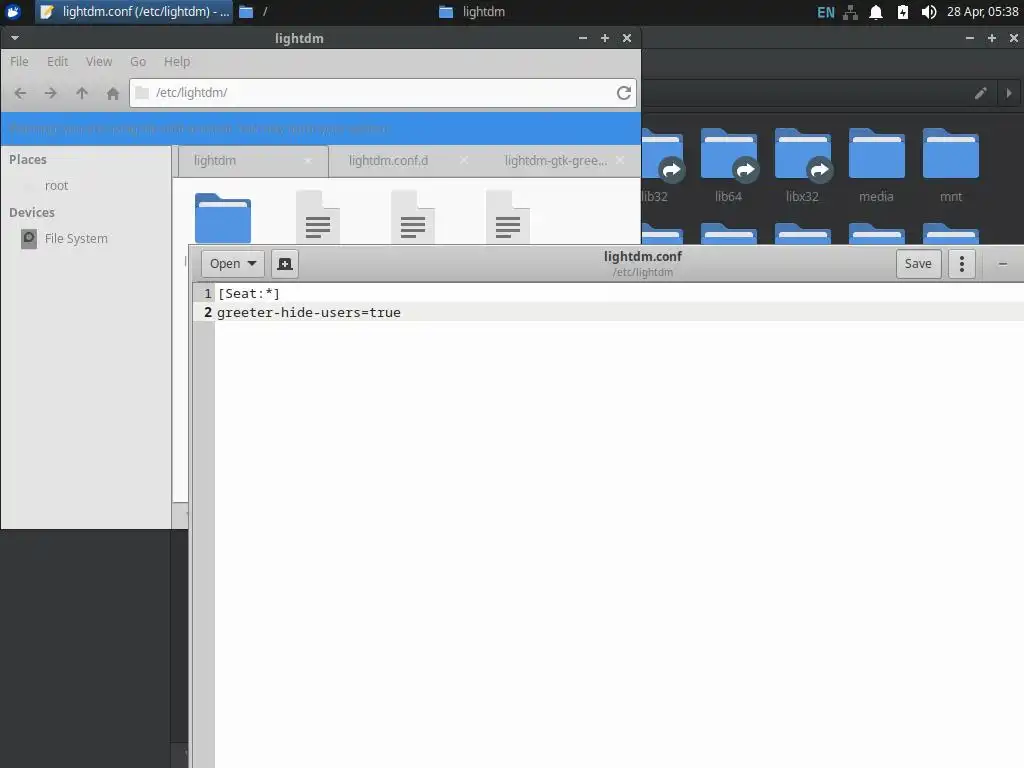Open the media folder in background window

[x=876, y=167]
